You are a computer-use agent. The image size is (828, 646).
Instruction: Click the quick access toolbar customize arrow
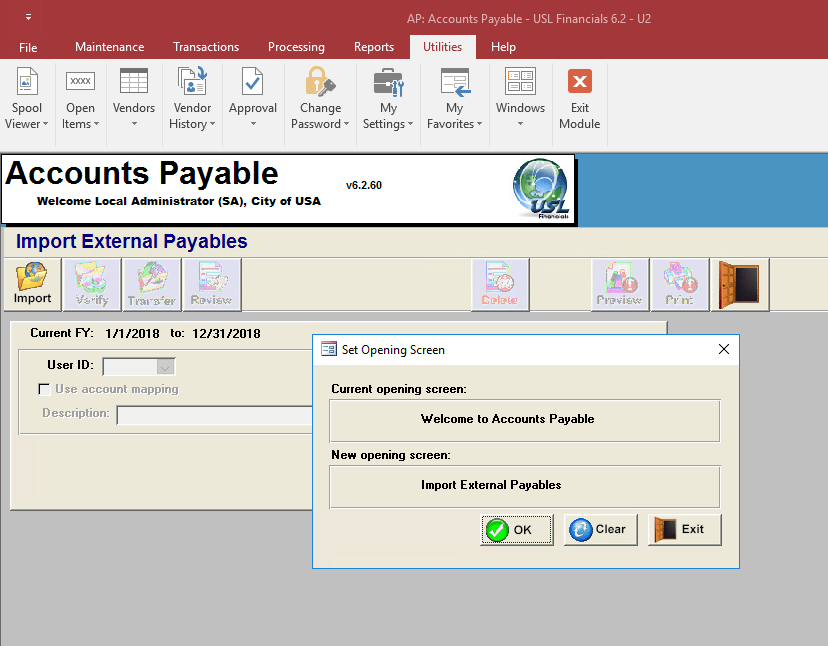point(29,17)
